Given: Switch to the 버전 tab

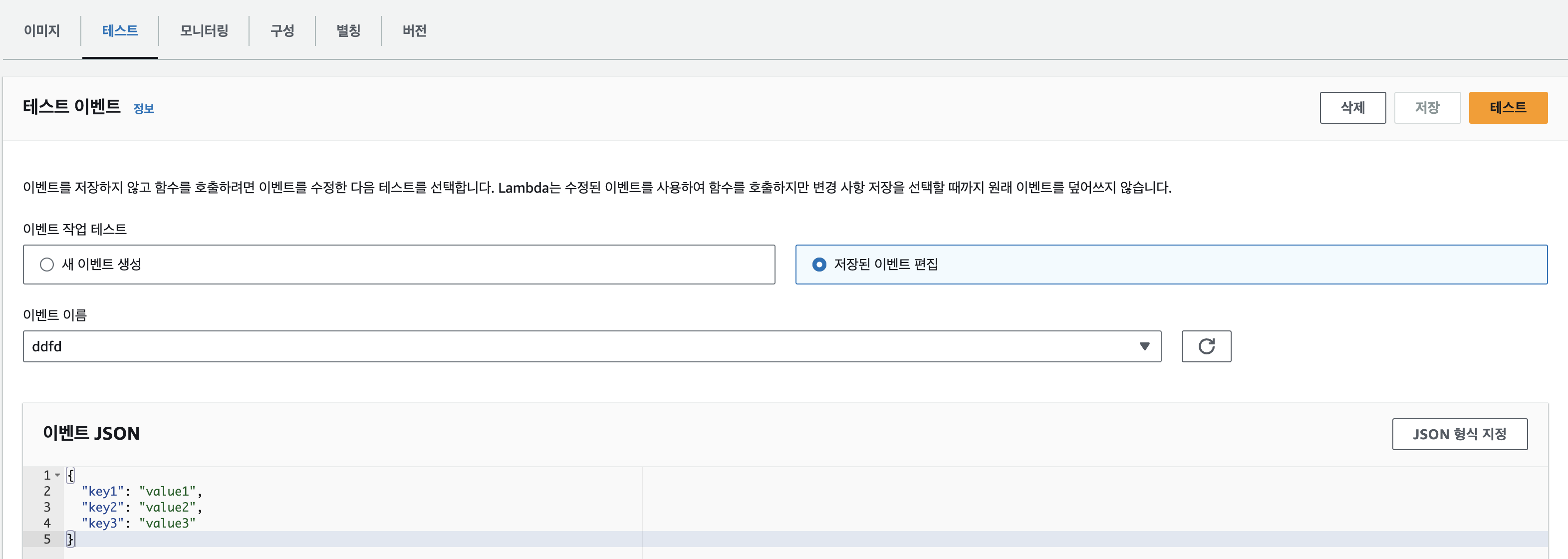Looking at the screenshot, I should coord(415,30).
